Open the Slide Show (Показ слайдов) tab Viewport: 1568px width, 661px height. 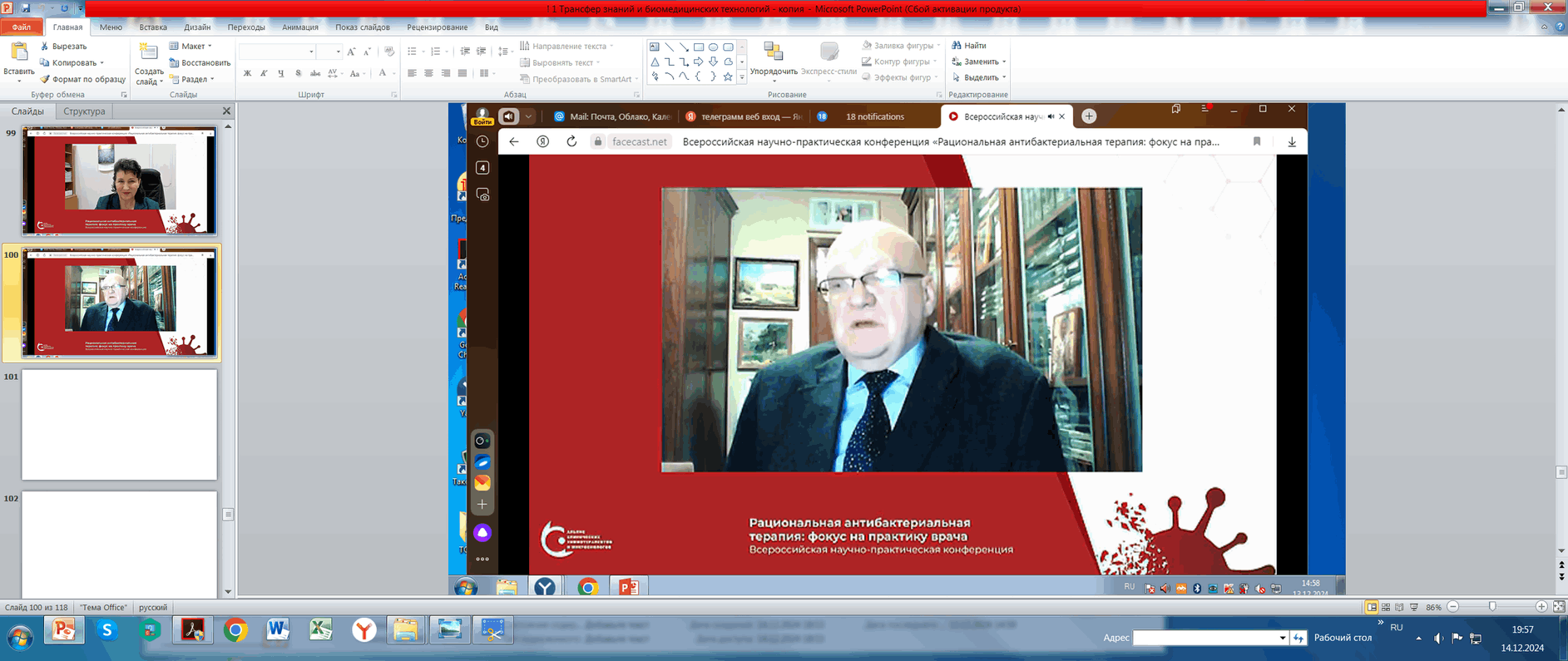[363, 27]
